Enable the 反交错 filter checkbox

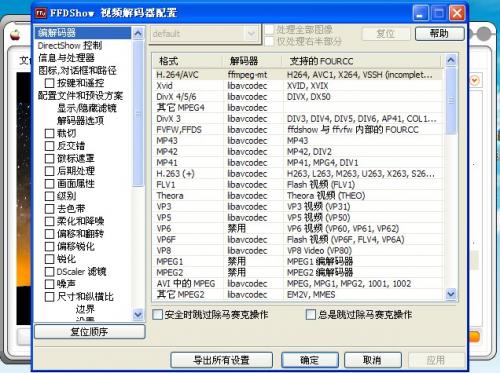click(x=49, y=146)
